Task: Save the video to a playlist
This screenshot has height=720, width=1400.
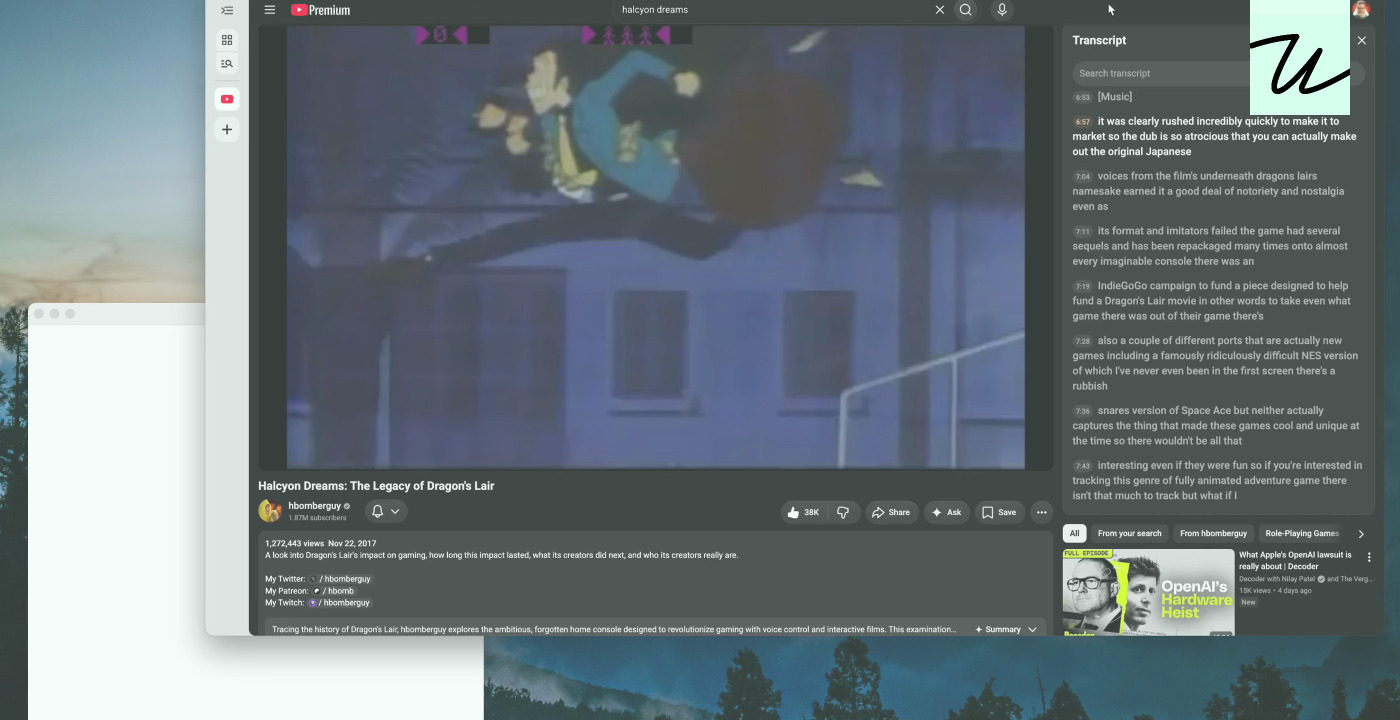Action: coord(1000,512)
